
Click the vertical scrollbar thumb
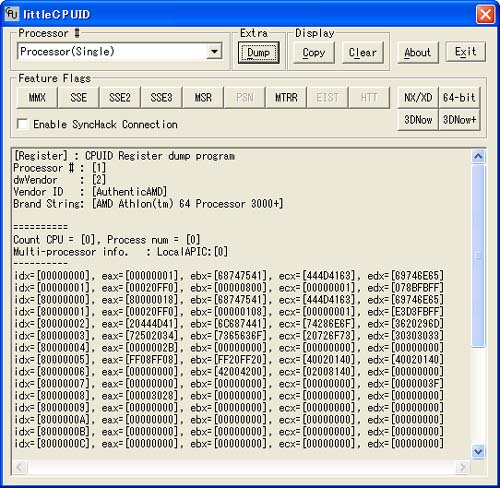tap(478, 256)
